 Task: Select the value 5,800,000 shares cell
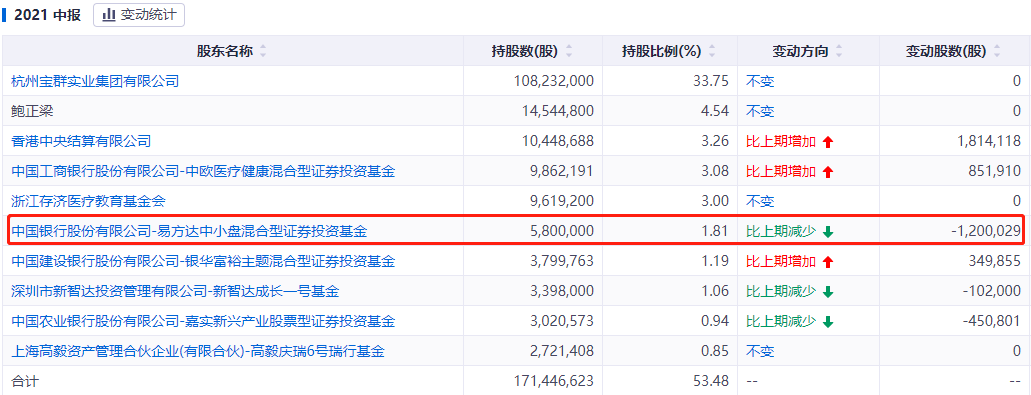[x=562, y=231]
